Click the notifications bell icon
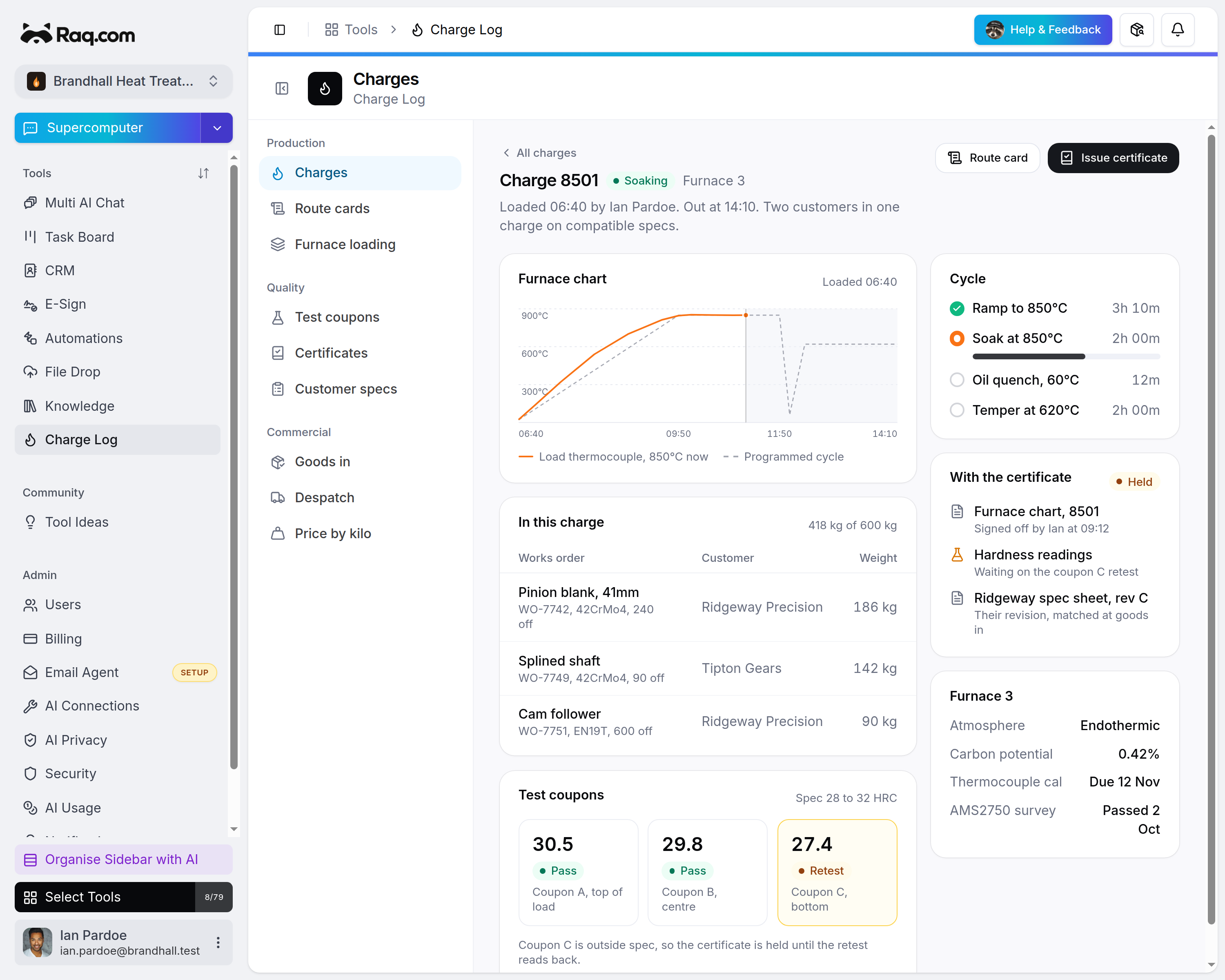 pos(1177,29)
